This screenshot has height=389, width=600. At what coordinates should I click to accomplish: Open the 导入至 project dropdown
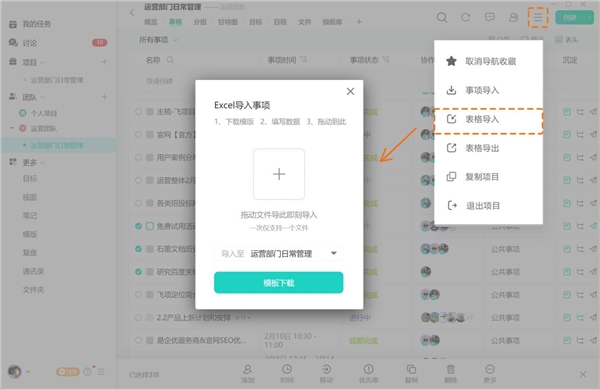click(x=279, y=254)
